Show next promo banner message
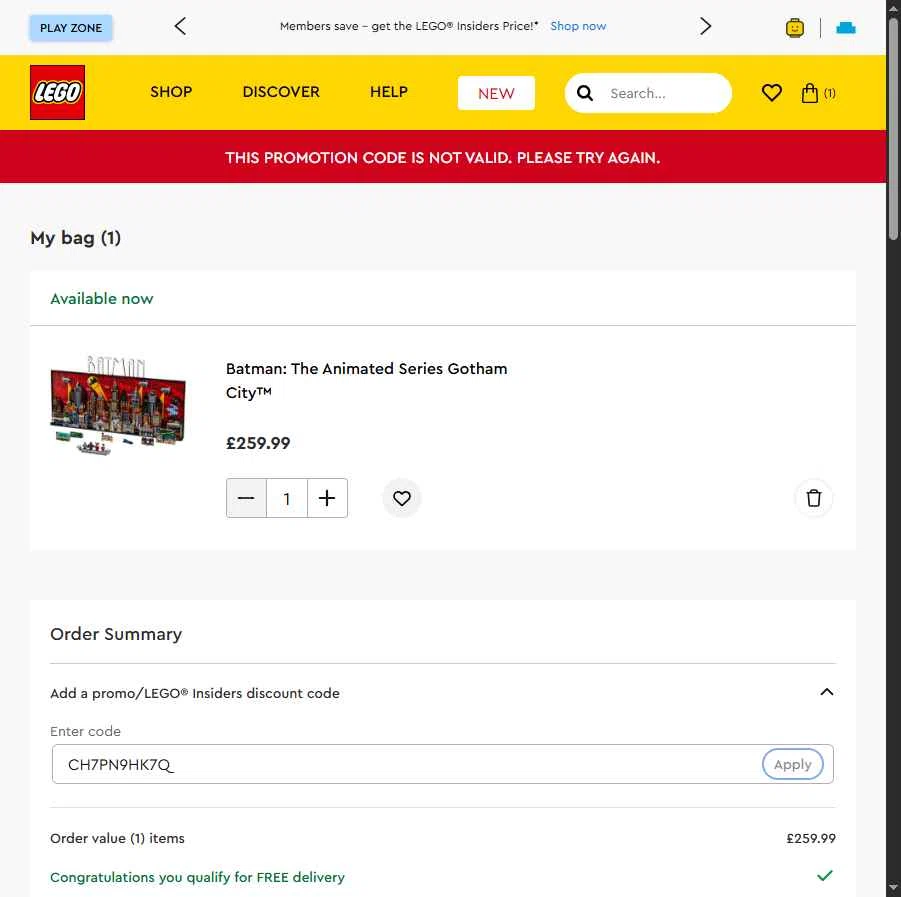The height and width of the screenshot is (897, 901). pyautogui.click(x=706, y=26)
